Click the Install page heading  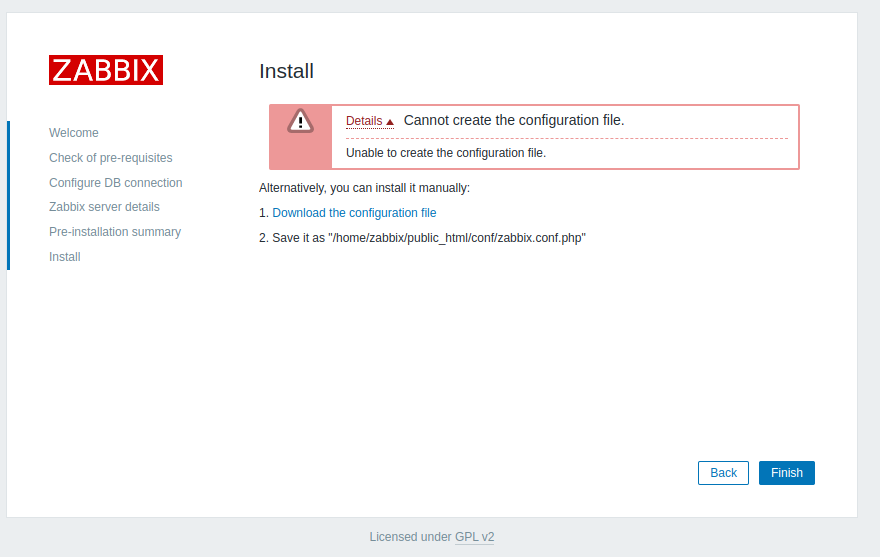[286, 71]
